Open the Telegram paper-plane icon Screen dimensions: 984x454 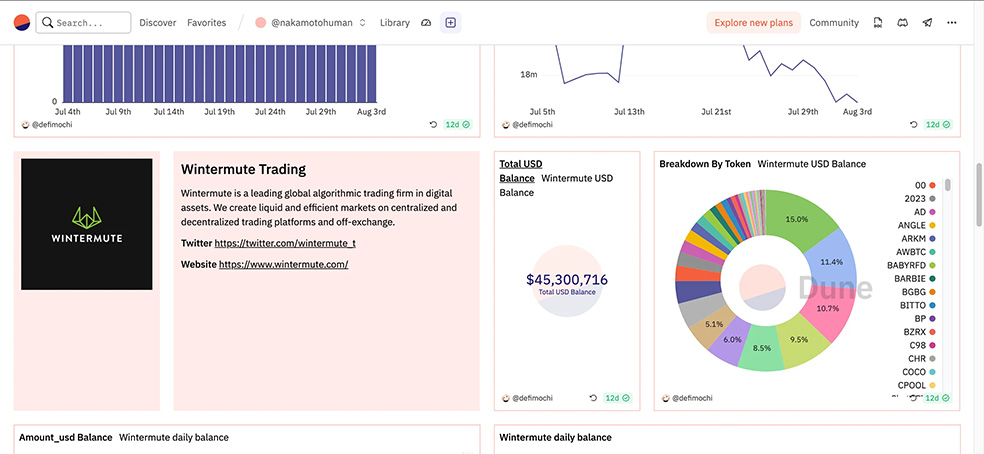[x=927, y=23]
